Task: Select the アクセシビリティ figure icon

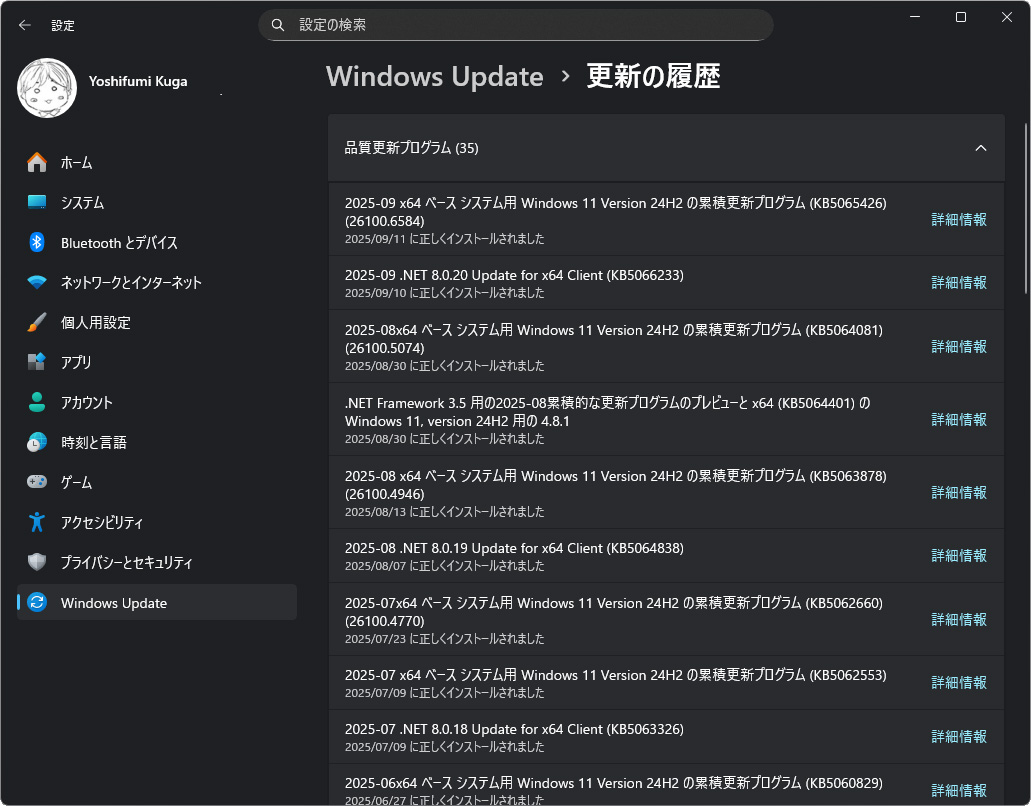Action: (37, 522)
